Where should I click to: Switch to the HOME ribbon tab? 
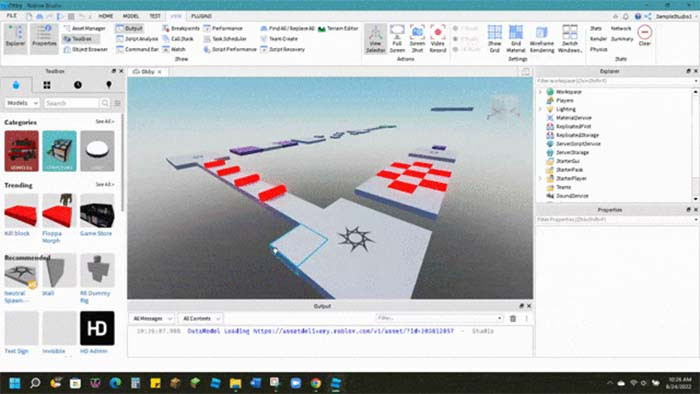click(106, 16)
